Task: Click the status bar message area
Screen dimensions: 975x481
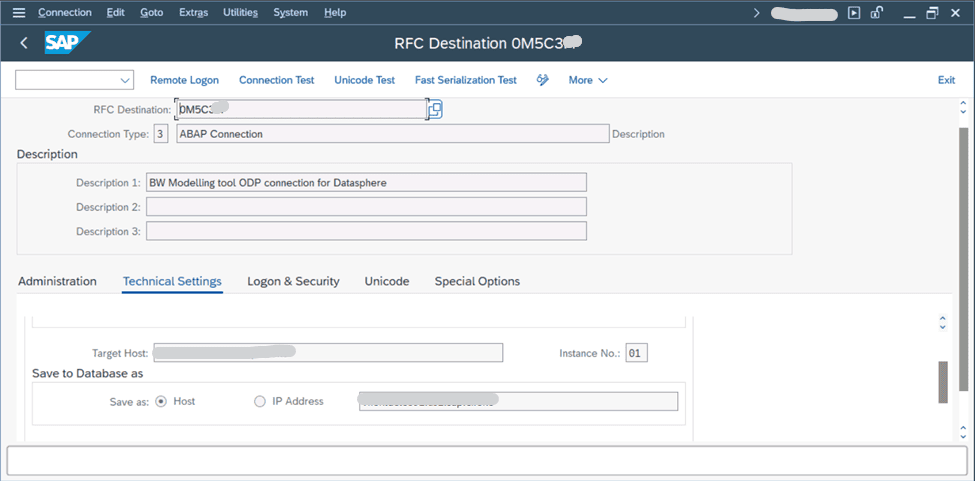Action: coord(487,460)
